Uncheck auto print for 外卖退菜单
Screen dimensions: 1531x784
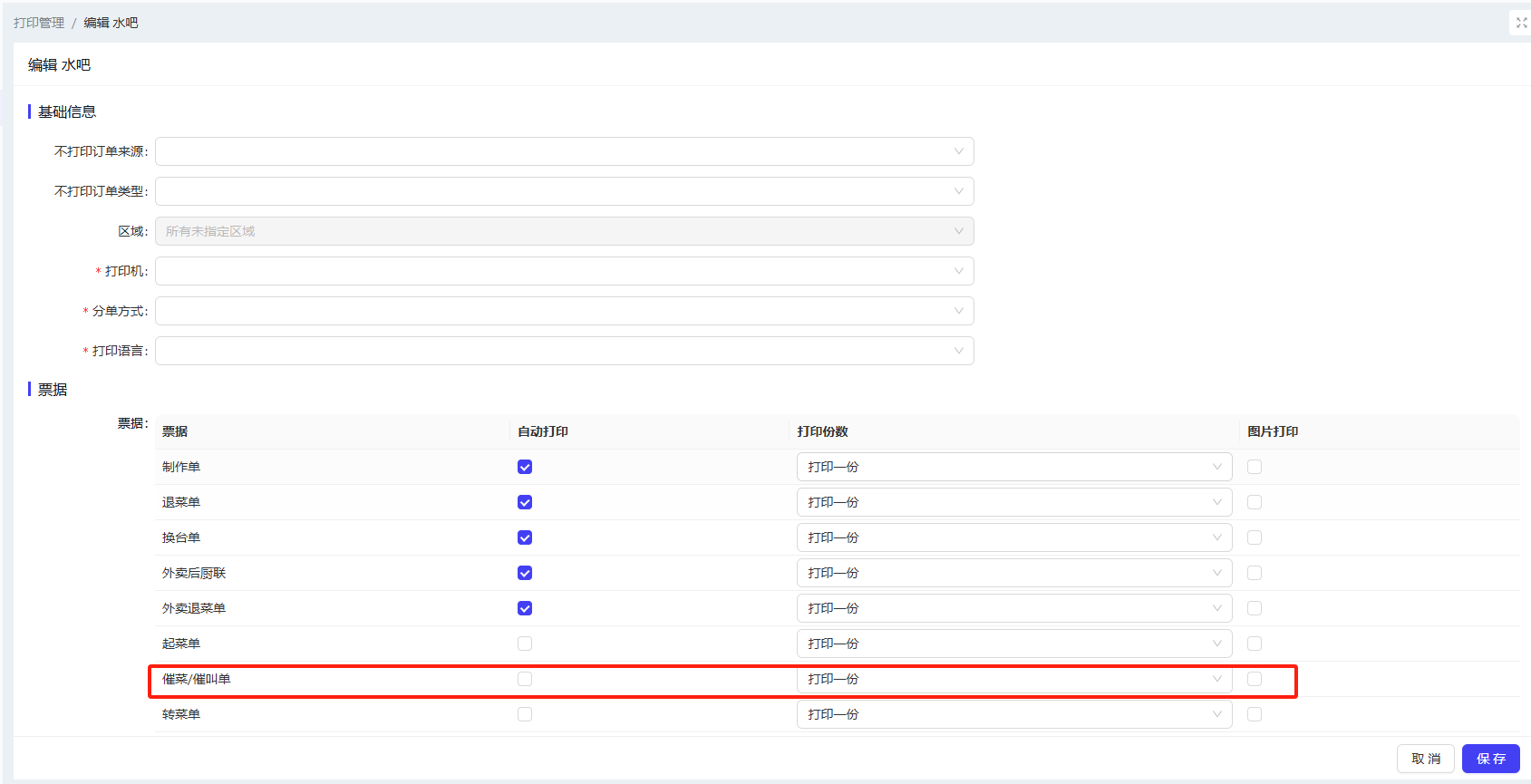coord(525,608)
